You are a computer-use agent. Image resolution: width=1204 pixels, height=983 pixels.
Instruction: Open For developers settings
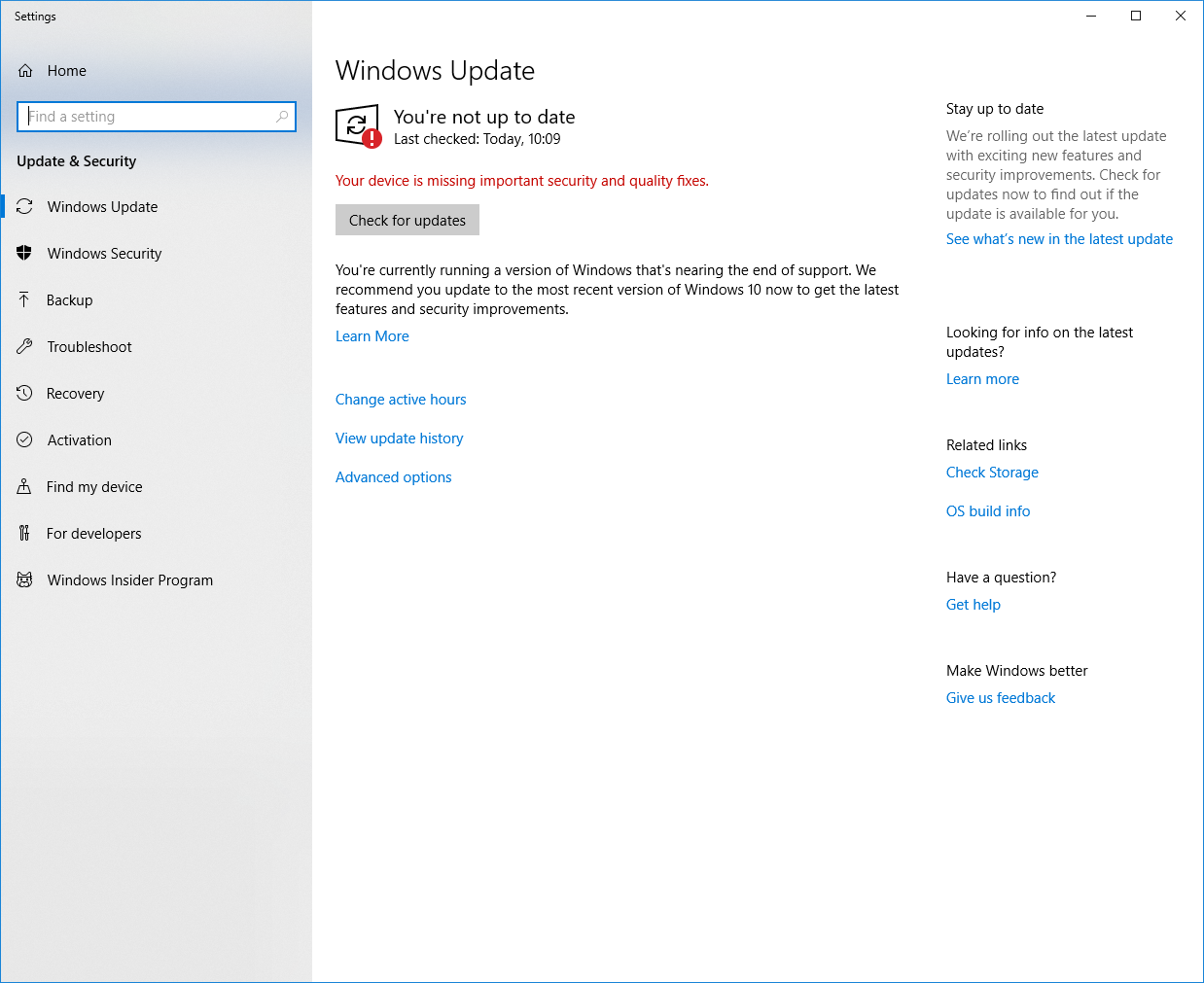coord(157,534)
